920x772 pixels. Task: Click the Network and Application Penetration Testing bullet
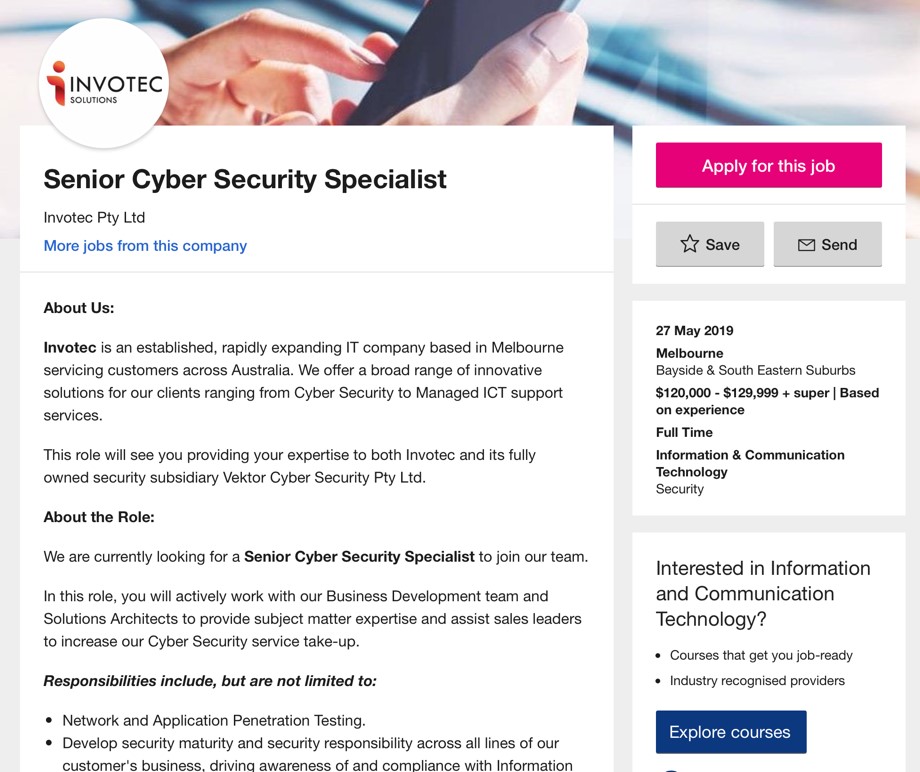tap(214, 720)
